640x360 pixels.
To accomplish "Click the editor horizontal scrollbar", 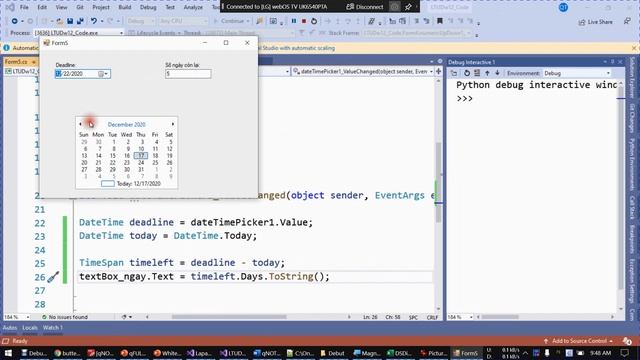I will [229, 317].
